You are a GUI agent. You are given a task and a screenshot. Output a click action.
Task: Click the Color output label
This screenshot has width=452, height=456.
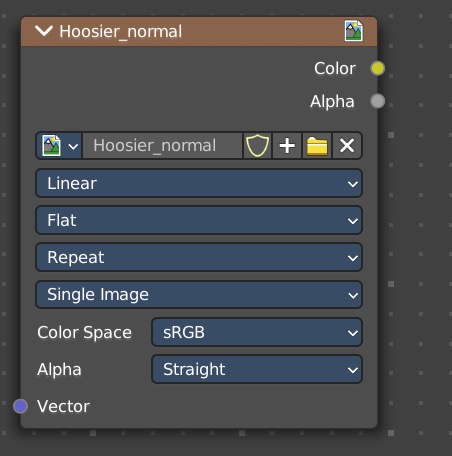tap(335, 68)
